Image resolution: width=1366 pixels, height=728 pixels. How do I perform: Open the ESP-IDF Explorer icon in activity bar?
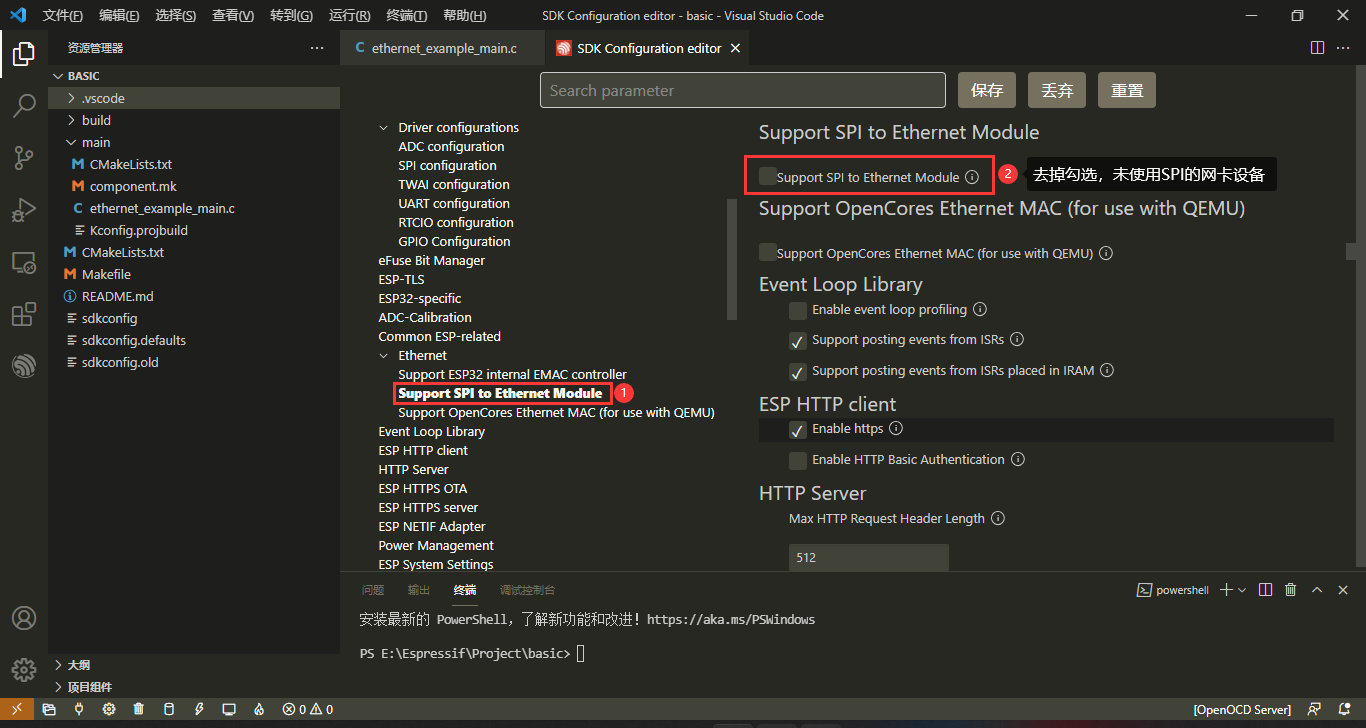click(x=24, y=366)
